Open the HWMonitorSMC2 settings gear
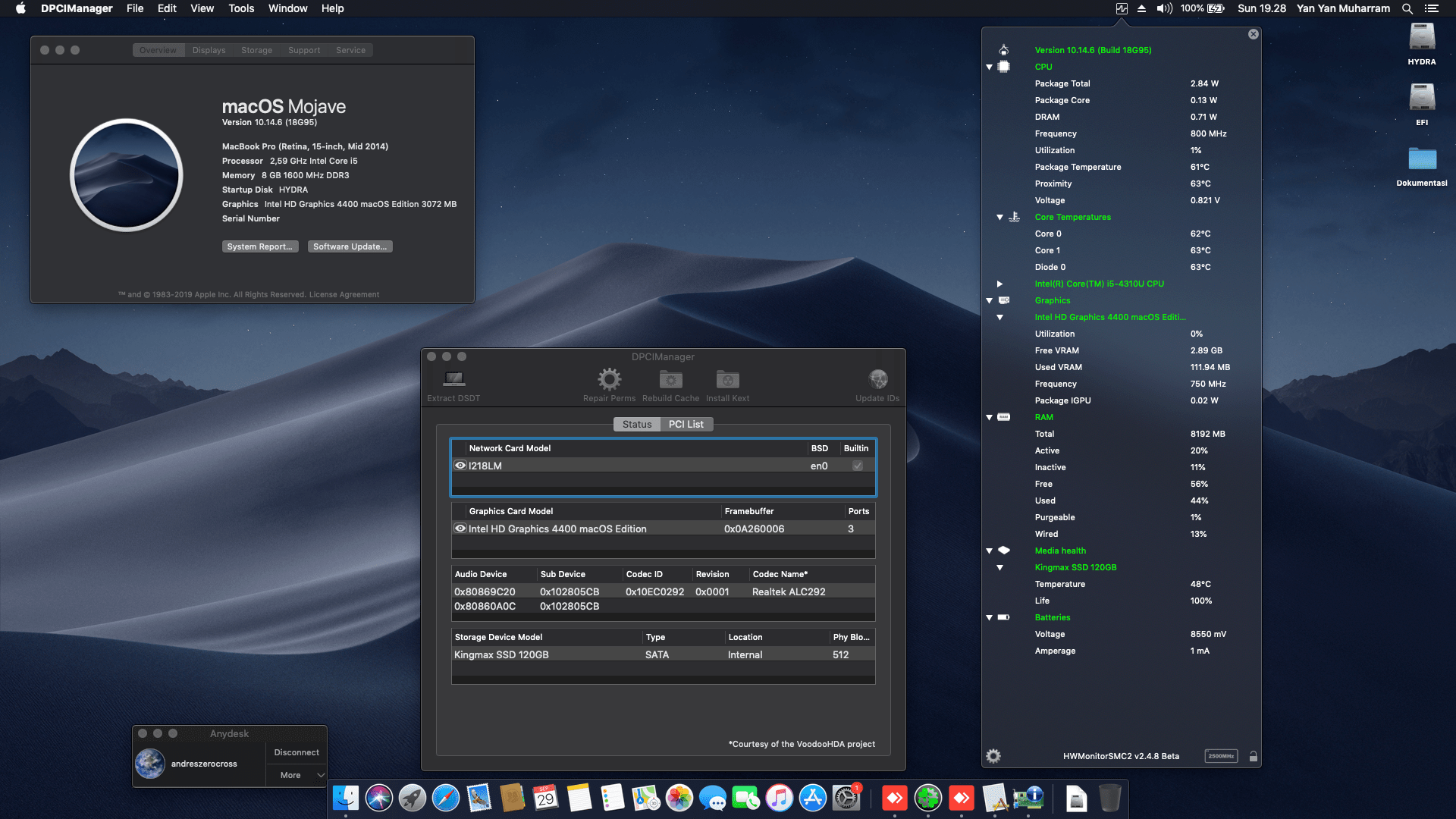The height and width of the screenshot is (819, 1456). click(x=993, y=756)
